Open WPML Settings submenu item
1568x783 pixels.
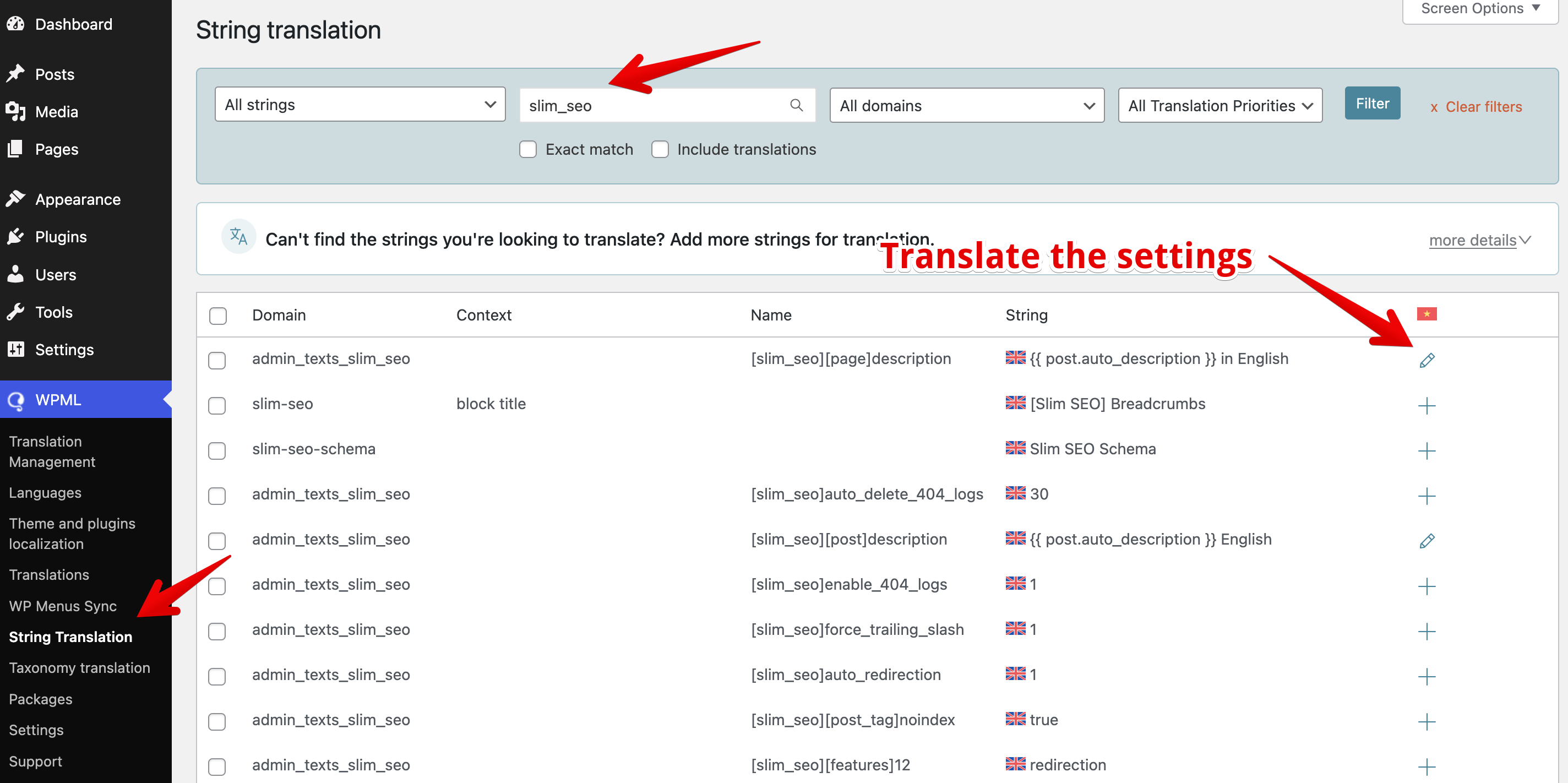(x=36, y=730)
